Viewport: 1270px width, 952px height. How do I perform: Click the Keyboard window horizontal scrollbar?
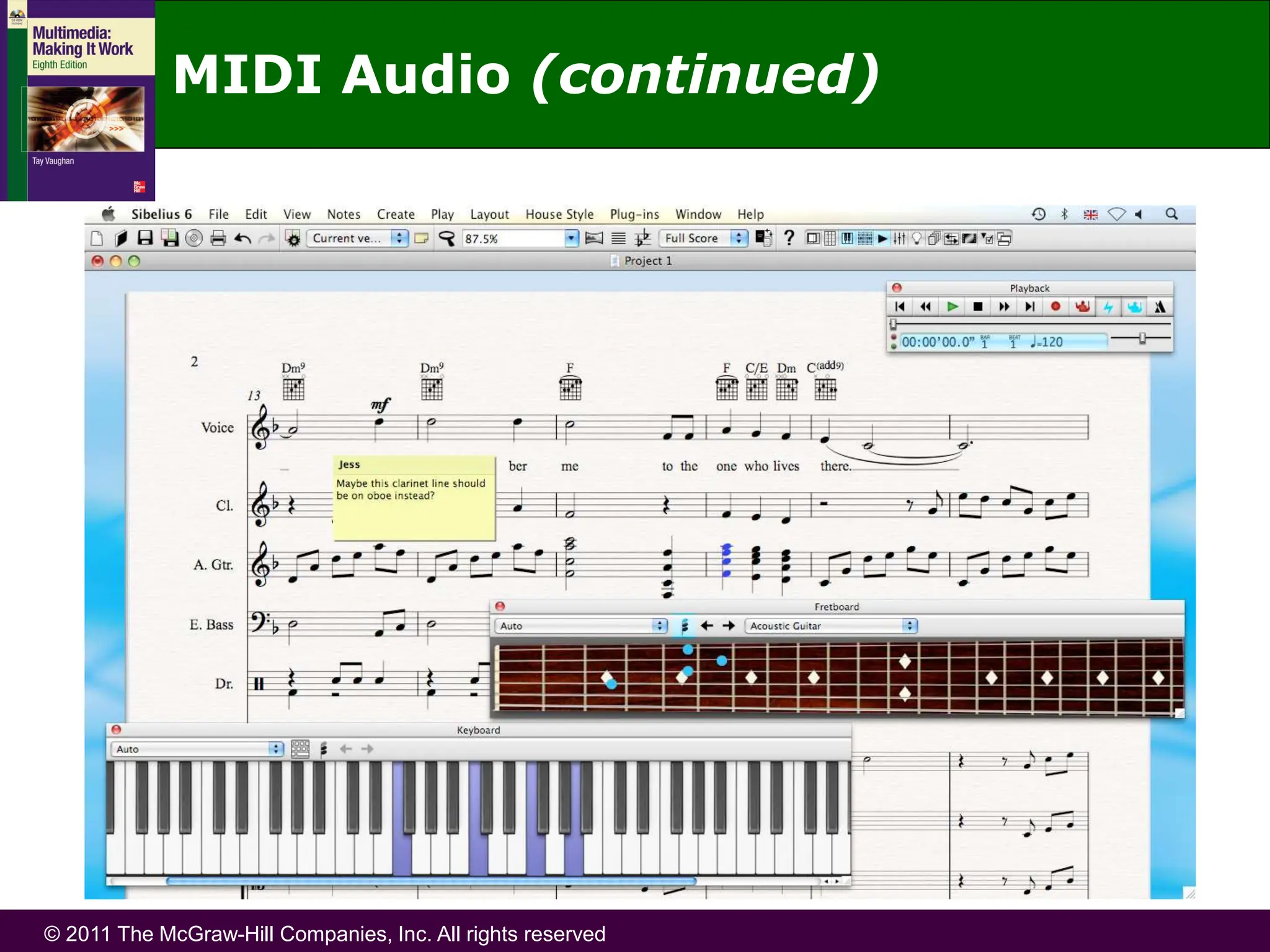[x=432, y=881]
